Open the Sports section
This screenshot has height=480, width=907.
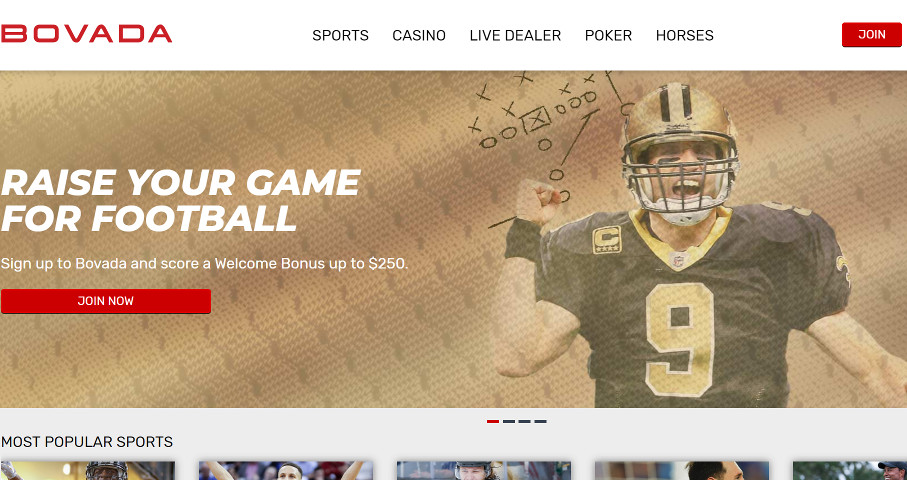click(x=340, y=35)
